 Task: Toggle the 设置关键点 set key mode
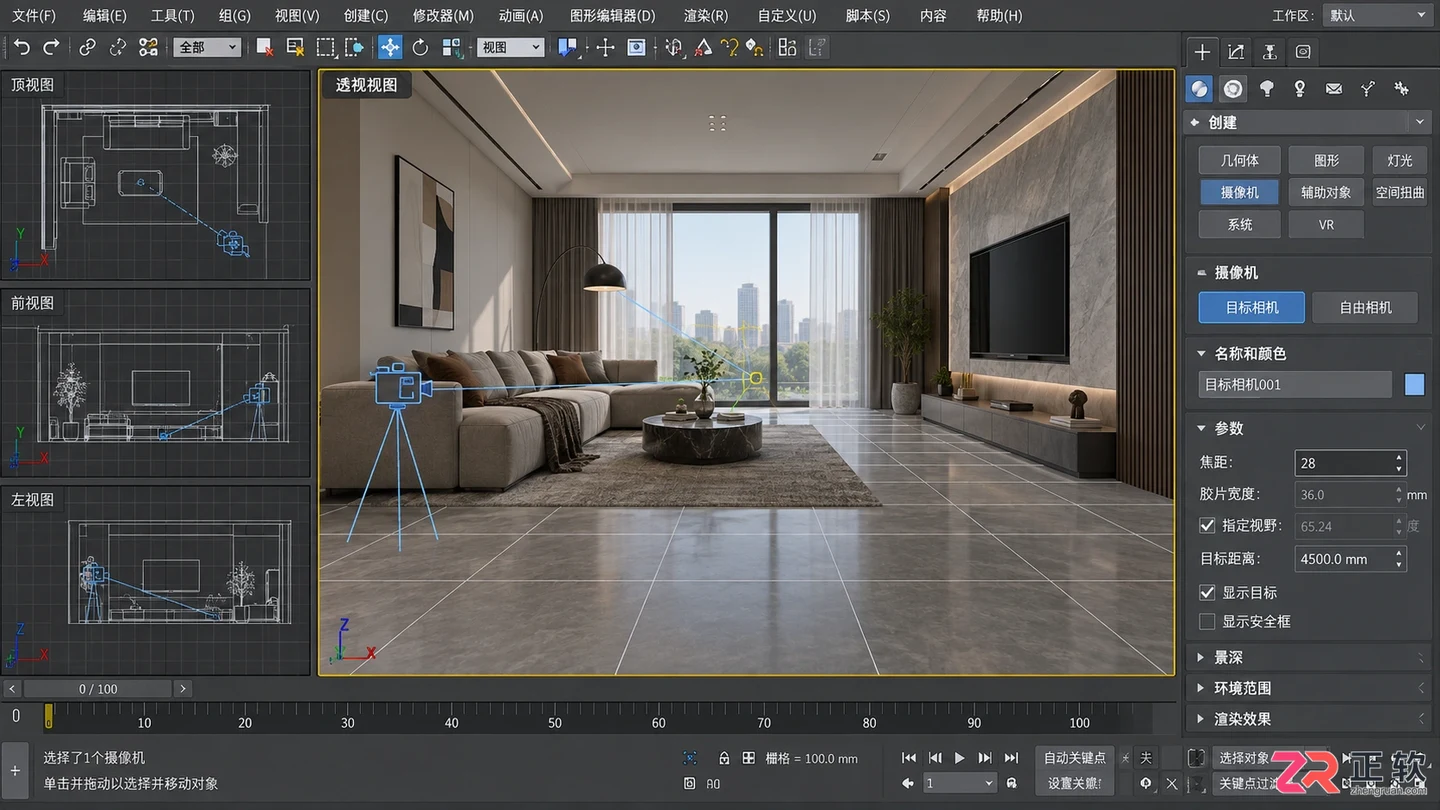[1074, 783]
